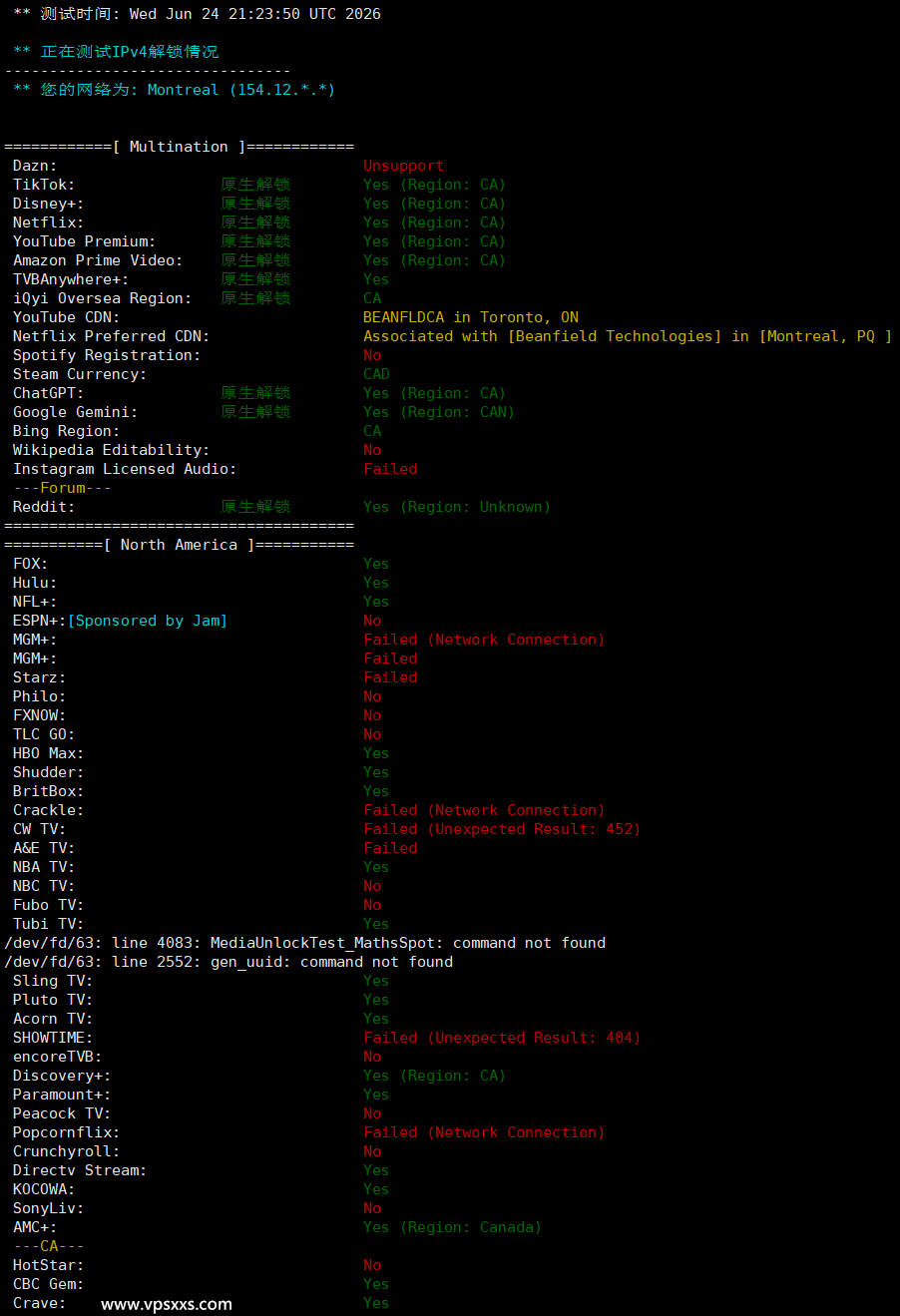
Task: Click the "[Sponsored by Jam]" text
Action: tap(148, 621)
